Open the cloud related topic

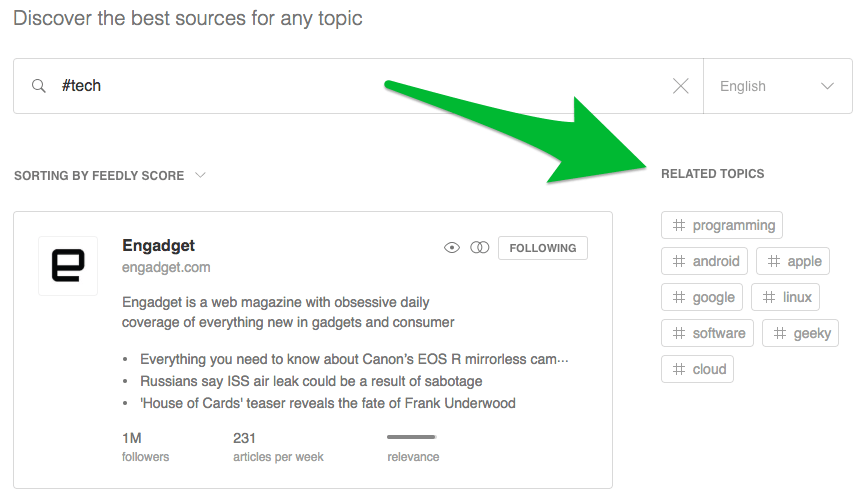pos(698,369)
